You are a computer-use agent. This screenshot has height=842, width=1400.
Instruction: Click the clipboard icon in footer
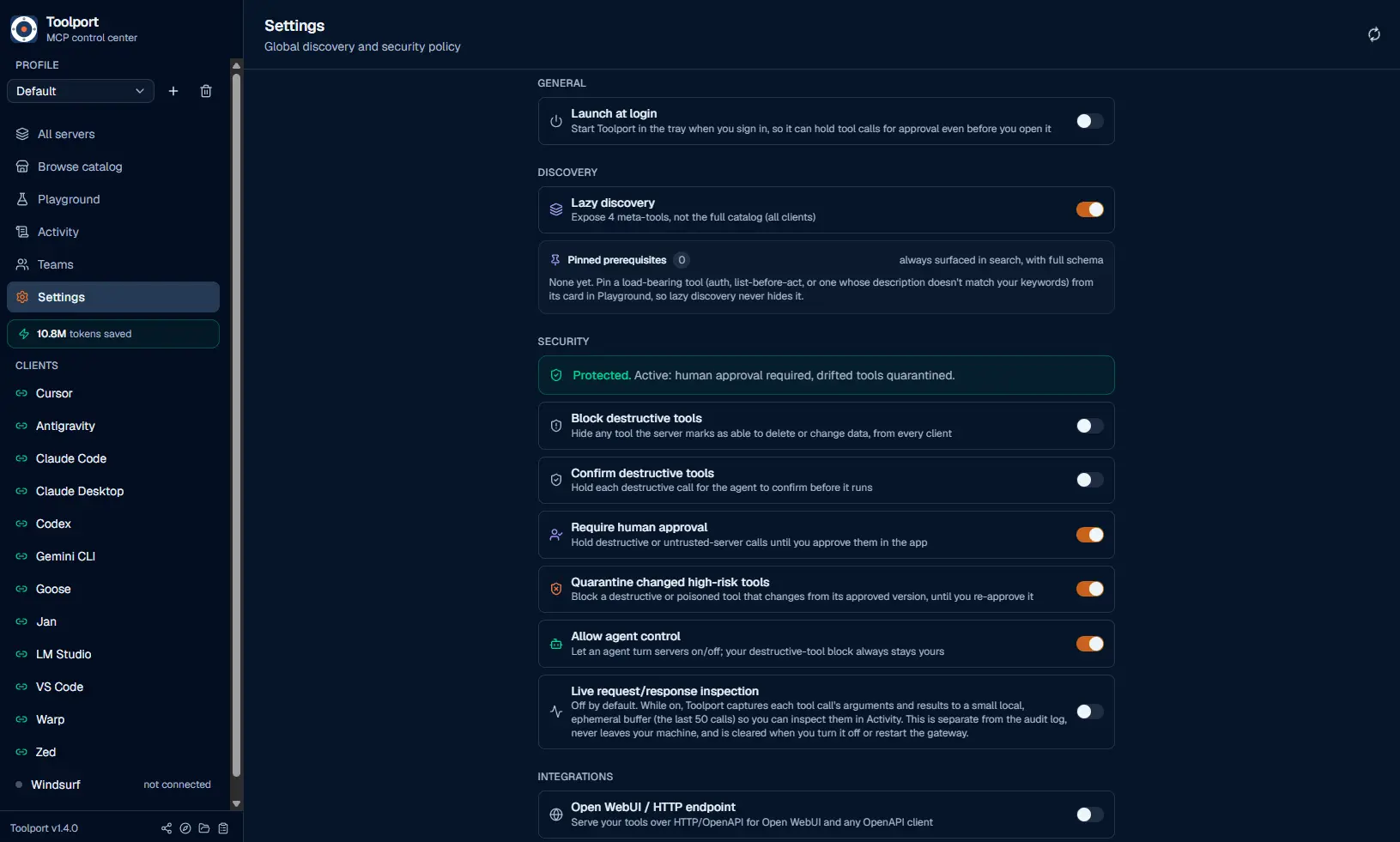(223, 828)
